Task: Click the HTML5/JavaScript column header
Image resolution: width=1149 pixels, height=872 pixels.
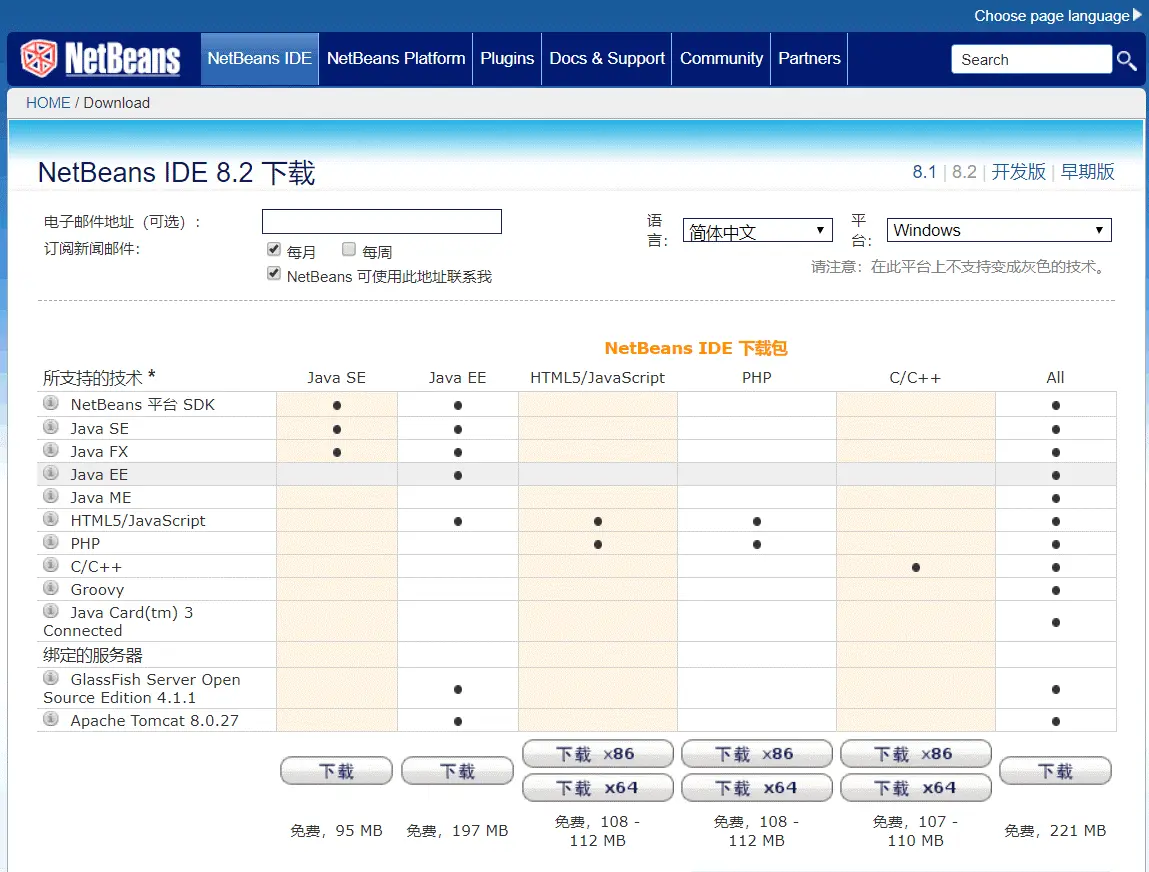Action: pos(597,377)
